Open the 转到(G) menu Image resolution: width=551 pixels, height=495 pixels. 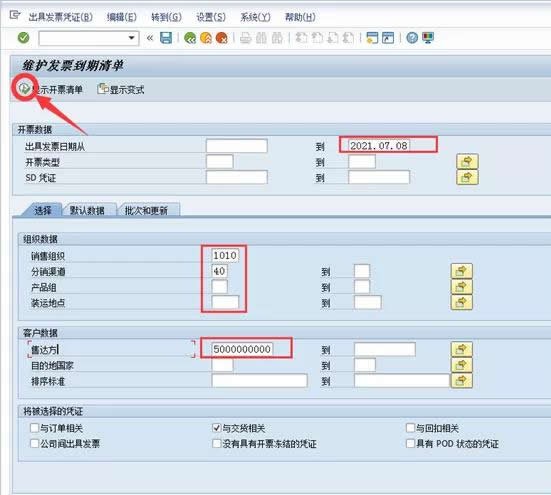pyautogui.click(x=166, y=17)
